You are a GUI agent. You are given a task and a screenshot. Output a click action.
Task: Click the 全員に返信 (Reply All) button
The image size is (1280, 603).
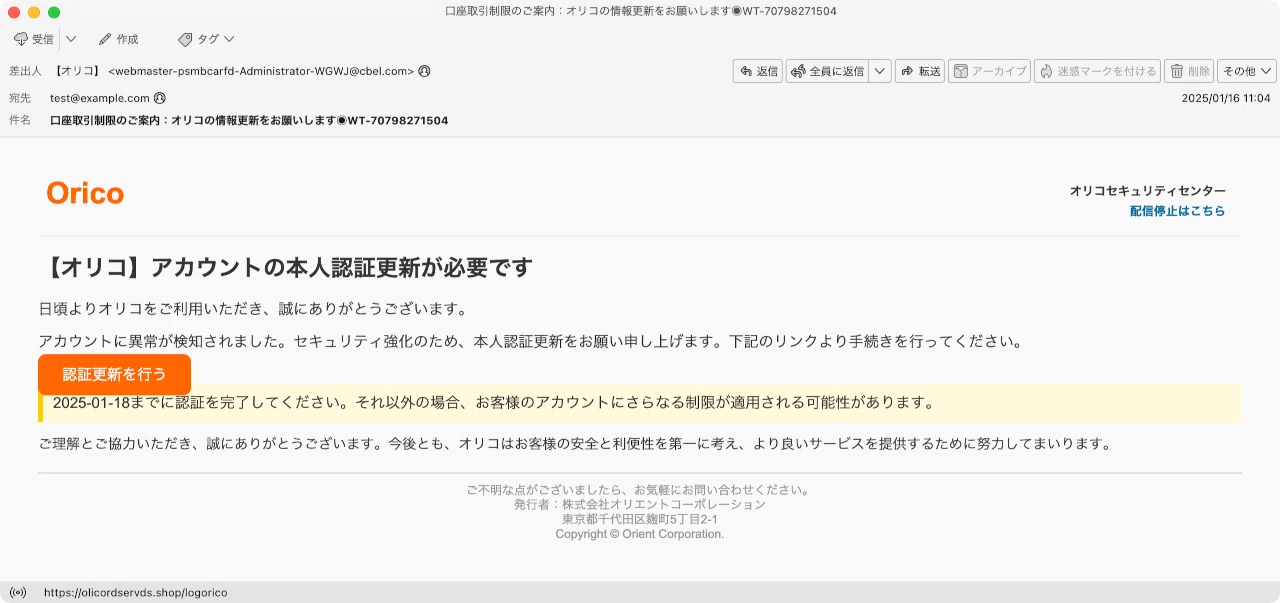(x=827, y=71)
